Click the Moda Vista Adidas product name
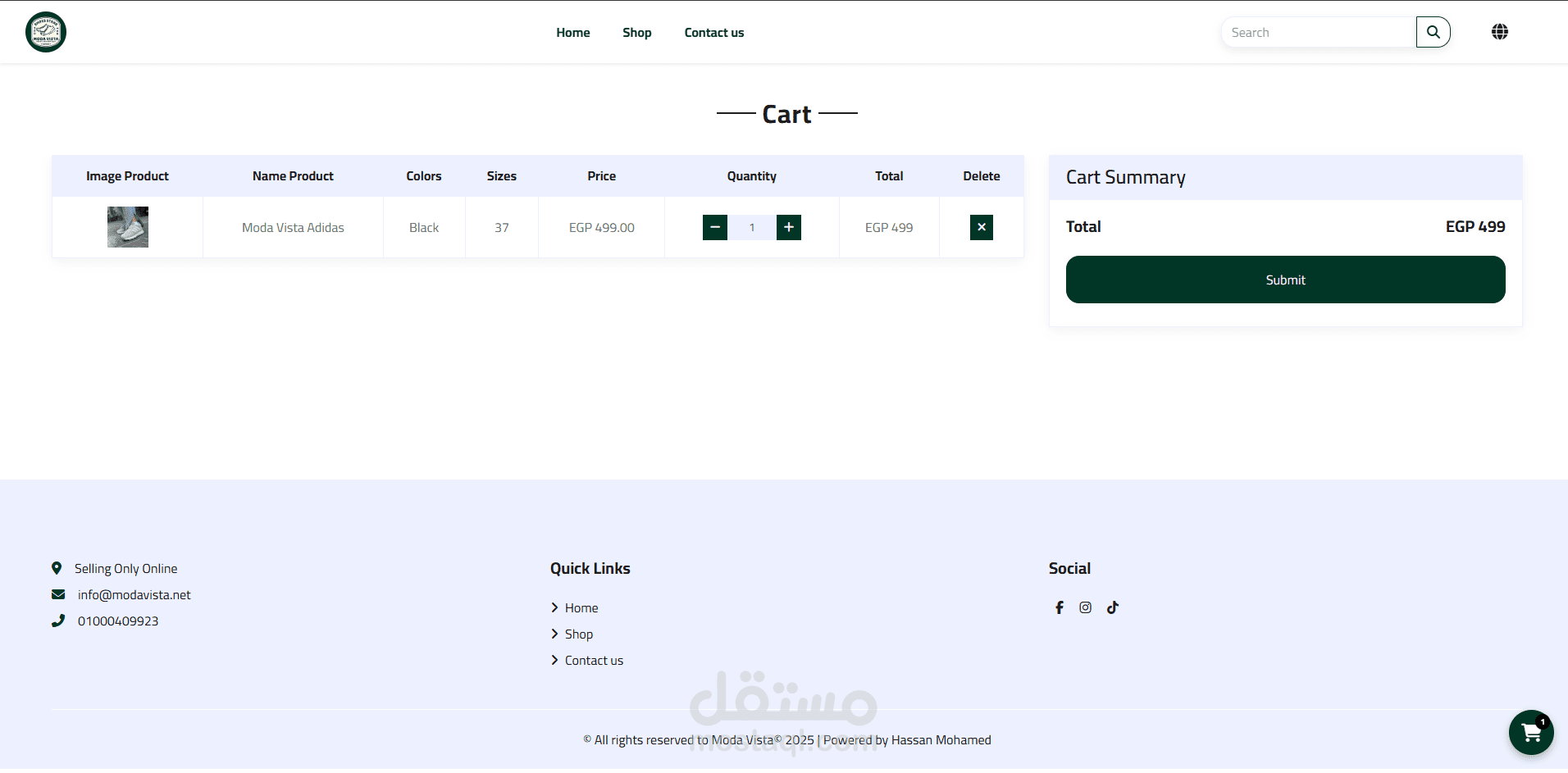This screenshot has width=1568, height=773. click(x=293, y=227)
